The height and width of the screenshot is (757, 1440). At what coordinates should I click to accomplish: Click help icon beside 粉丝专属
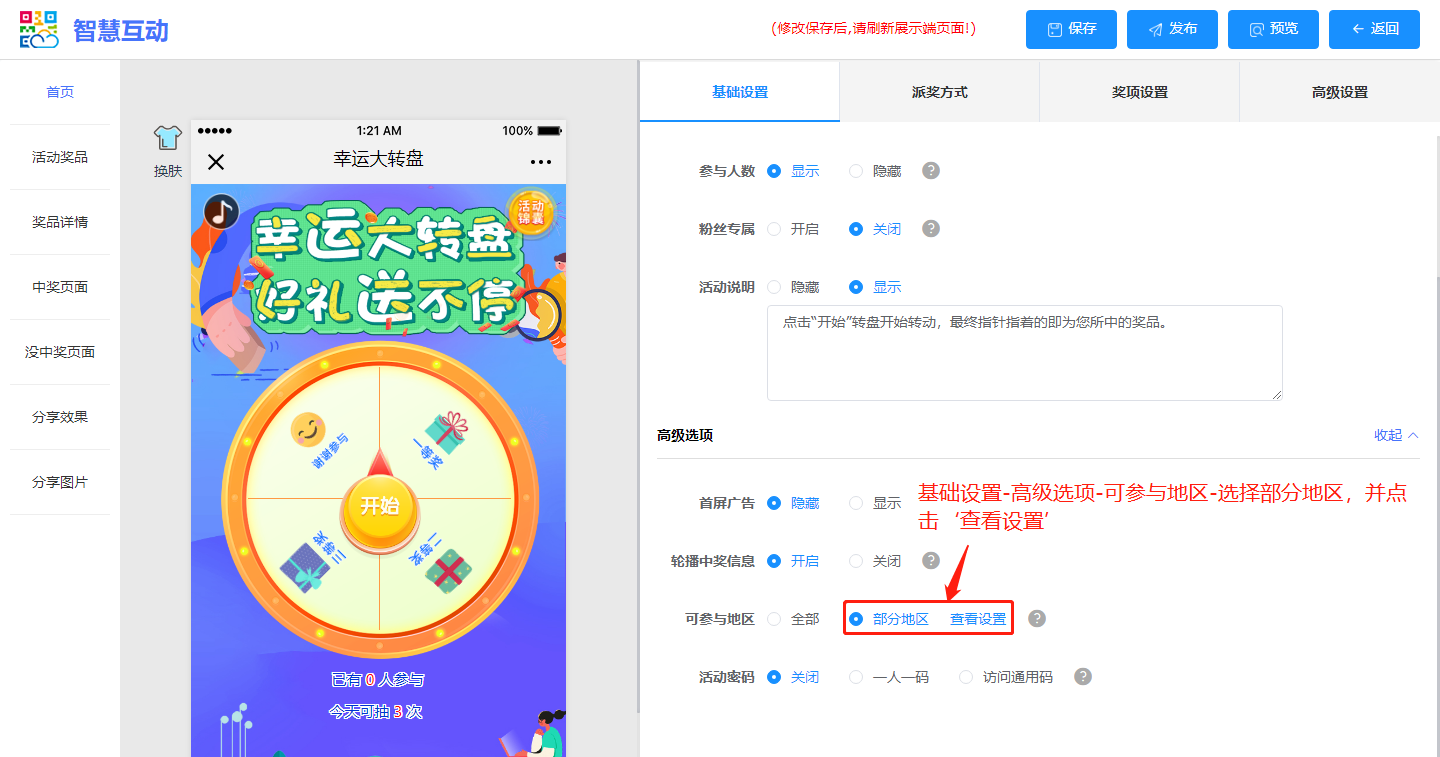pyautogui.click(x=930, y=229)
